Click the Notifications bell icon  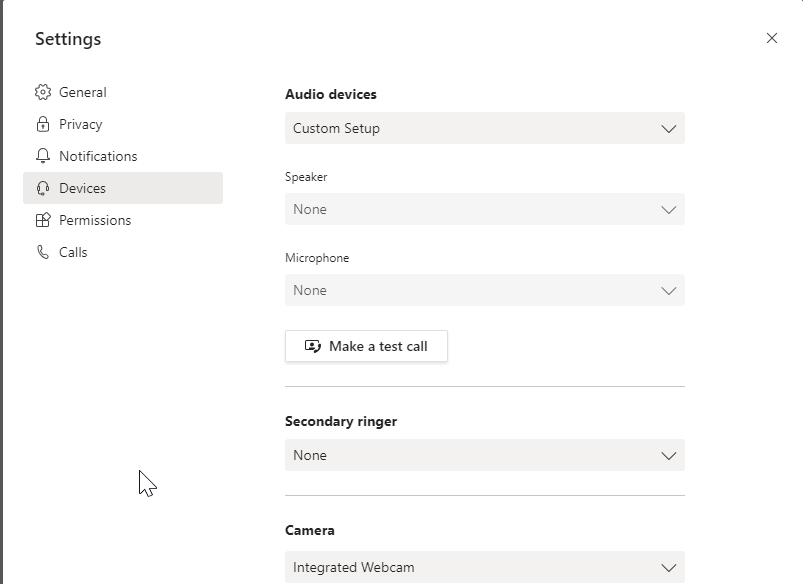pos(42,156)
